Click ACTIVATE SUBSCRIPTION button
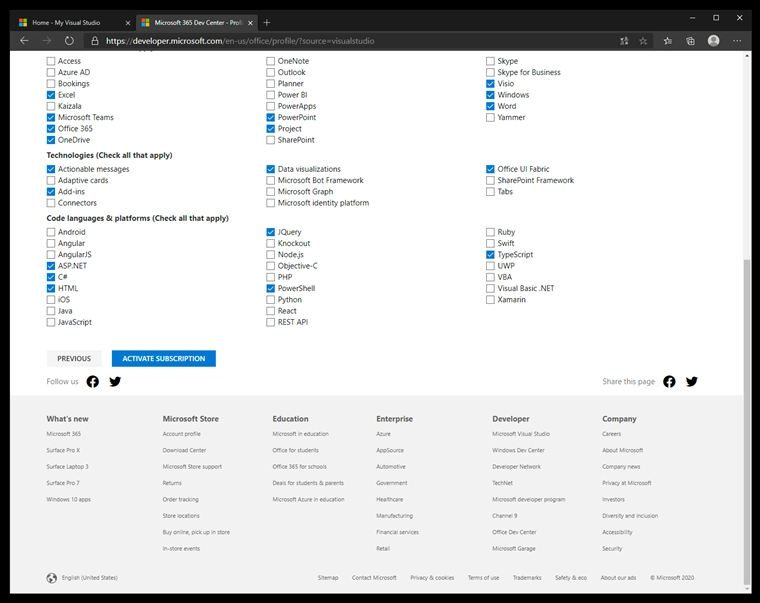This screenshot has width=760, height=603. 164,359
